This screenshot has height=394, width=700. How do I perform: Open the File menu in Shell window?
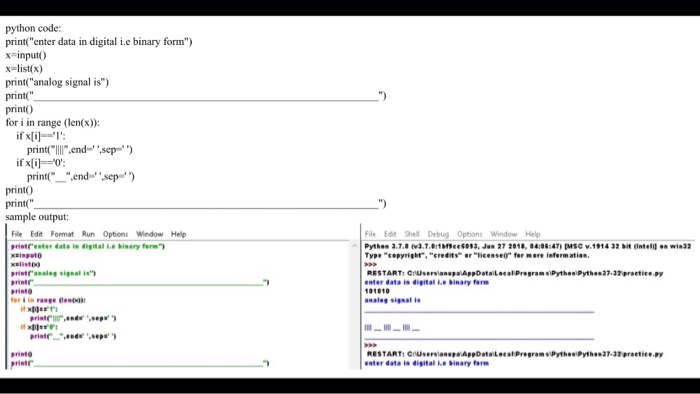click(x=370, y=234)
